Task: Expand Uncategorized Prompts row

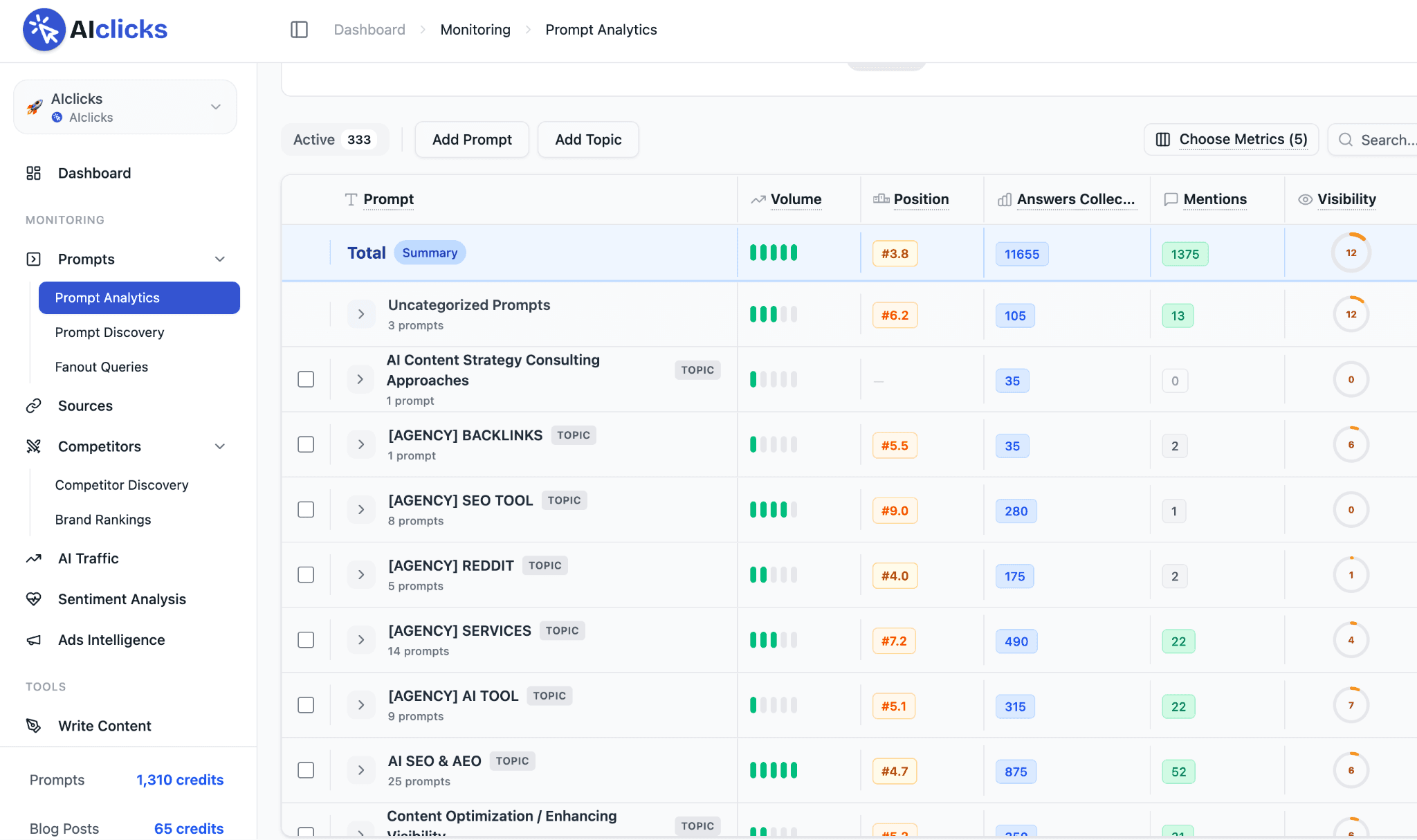Action: [361, 314]
